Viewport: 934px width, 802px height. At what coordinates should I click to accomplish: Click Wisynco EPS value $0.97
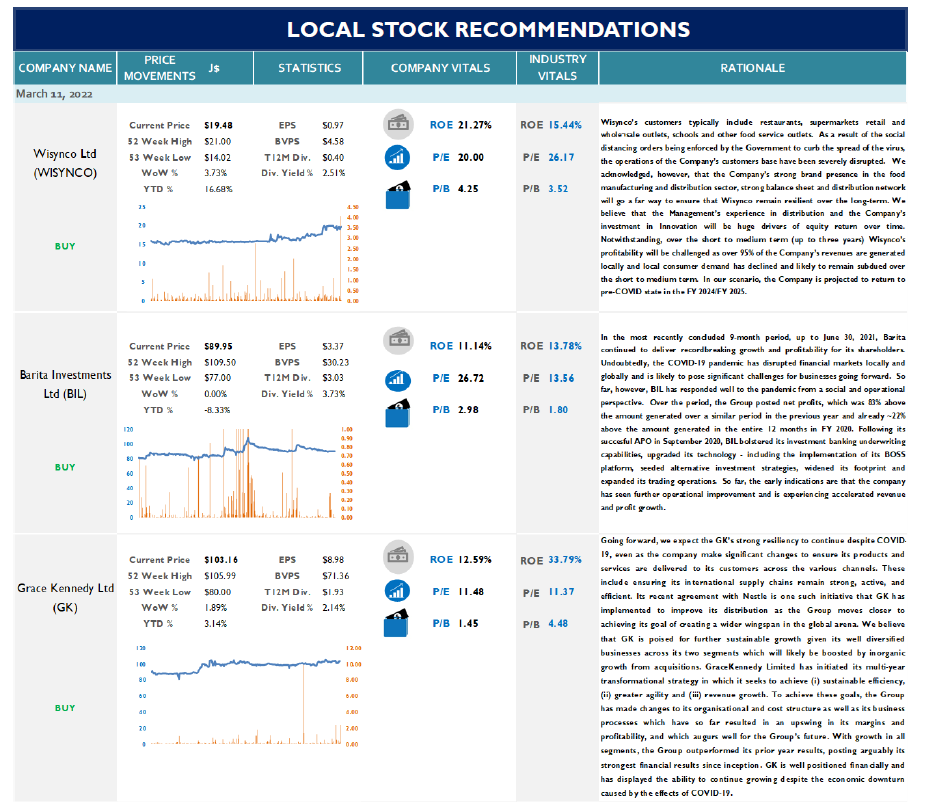pyautogui.click(x=333, y=125)
